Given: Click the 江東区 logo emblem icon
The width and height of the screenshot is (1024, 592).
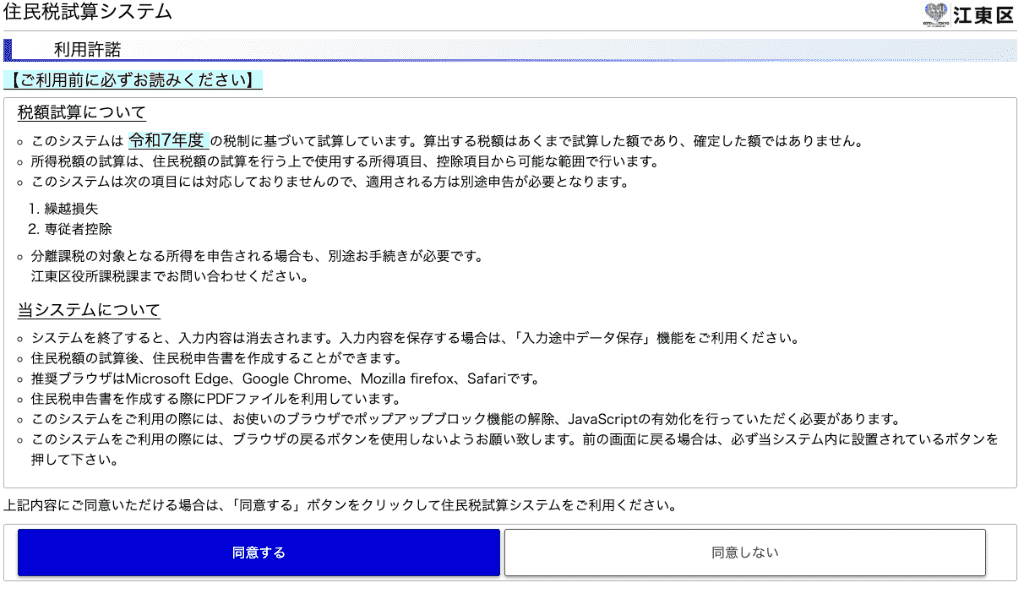Looking at the screenshot, I should coord(936,15).
